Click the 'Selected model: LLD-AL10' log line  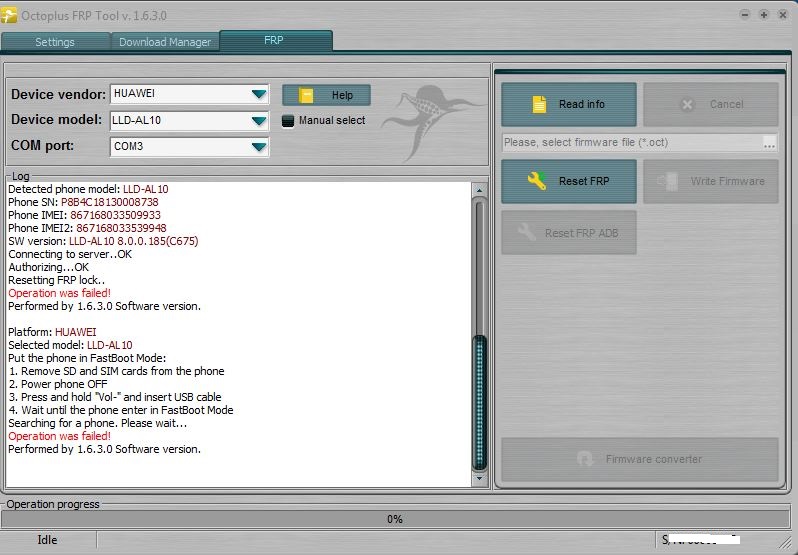tap(70, 345)
